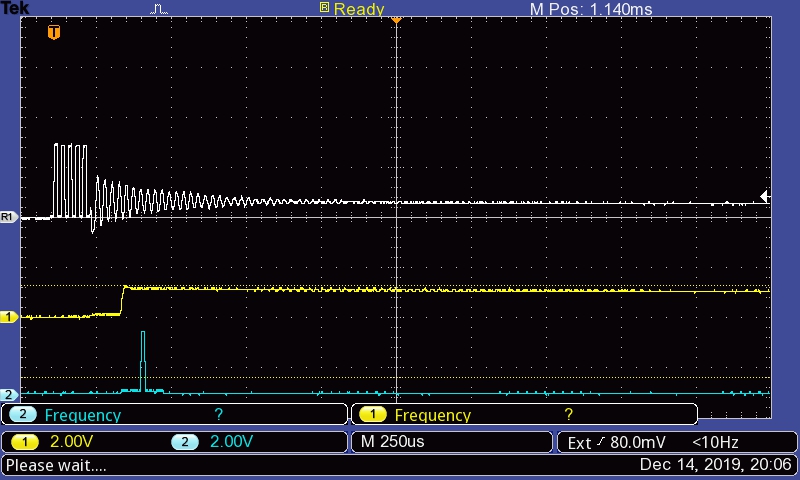Click the Please wait.... status message
This screenshot has width=800, height=480.
(56, 465)
